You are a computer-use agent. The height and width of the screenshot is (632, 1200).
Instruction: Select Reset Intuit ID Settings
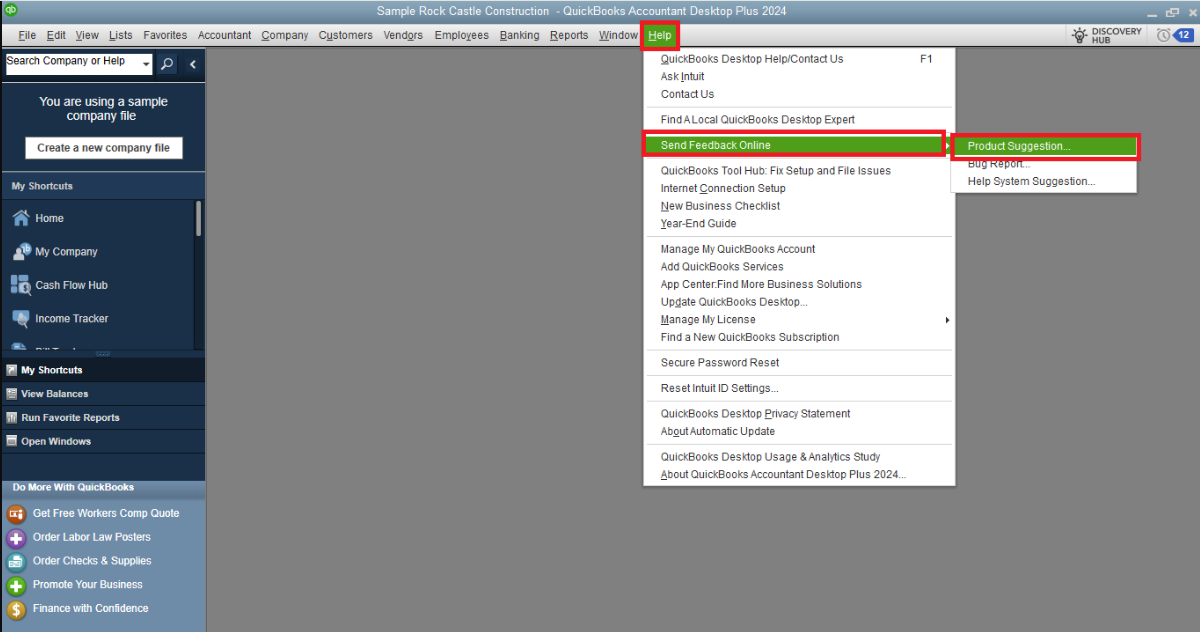[x=799, y=388]
